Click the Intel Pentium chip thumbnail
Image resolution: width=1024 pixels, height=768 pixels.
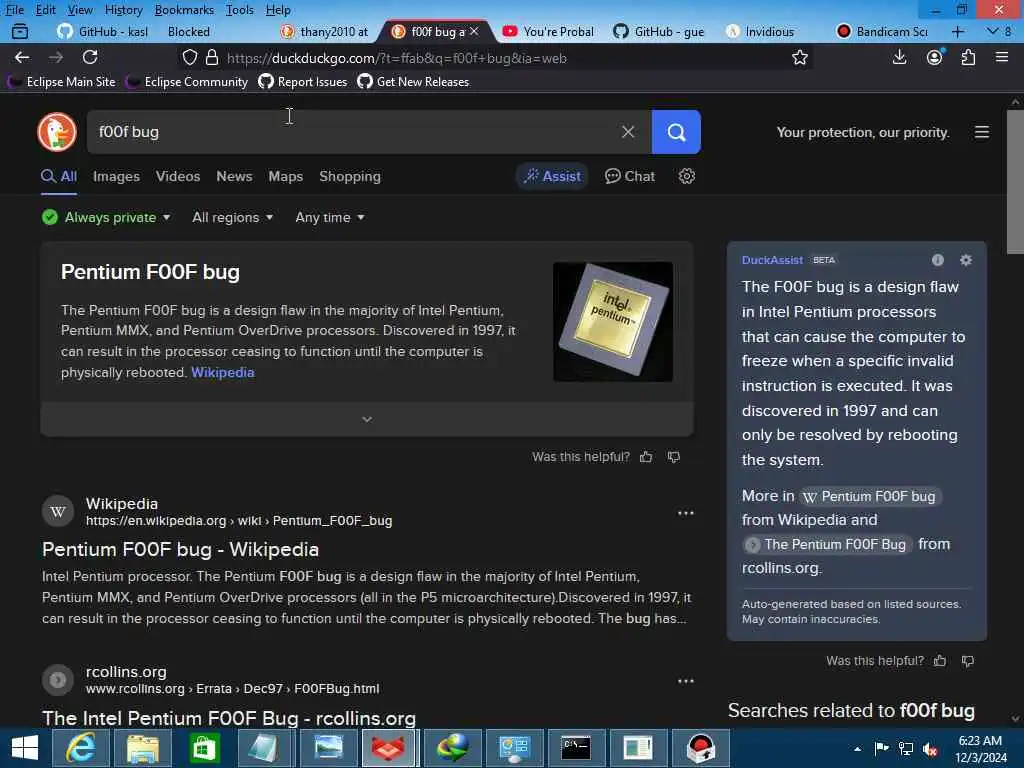pyautogui.click(x=613, y=322)
